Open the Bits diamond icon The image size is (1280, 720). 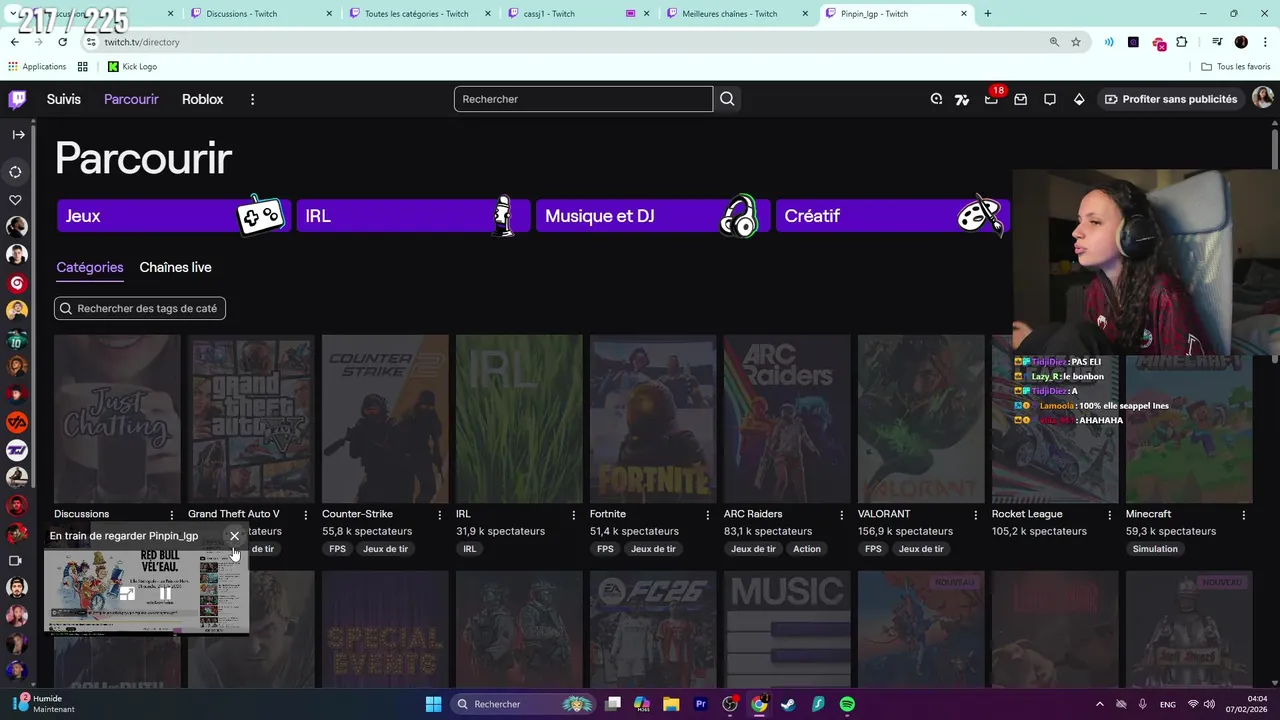click(x=1079, y=99)
